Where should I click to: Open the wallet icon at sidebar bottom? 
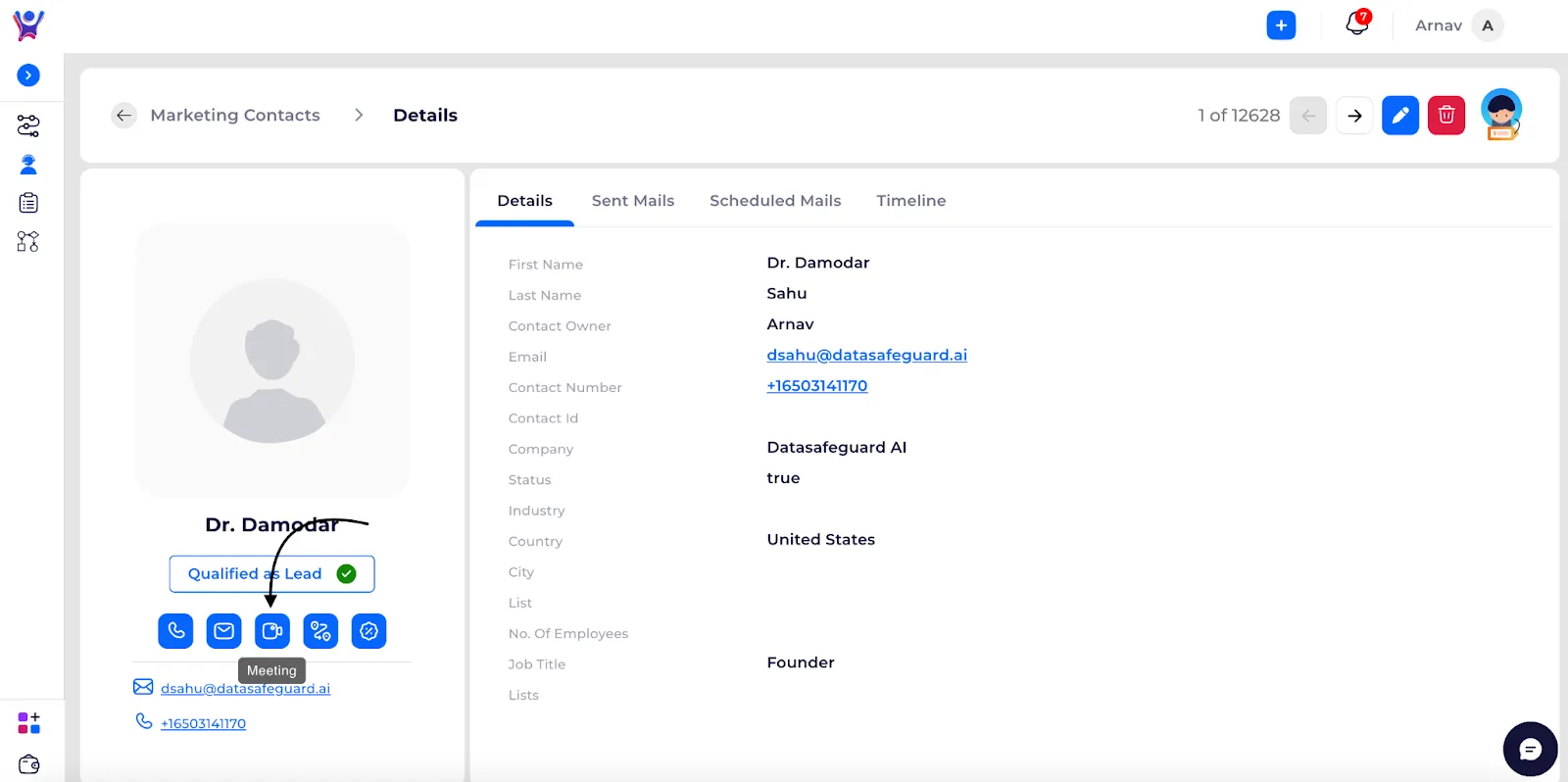[29, 764]
